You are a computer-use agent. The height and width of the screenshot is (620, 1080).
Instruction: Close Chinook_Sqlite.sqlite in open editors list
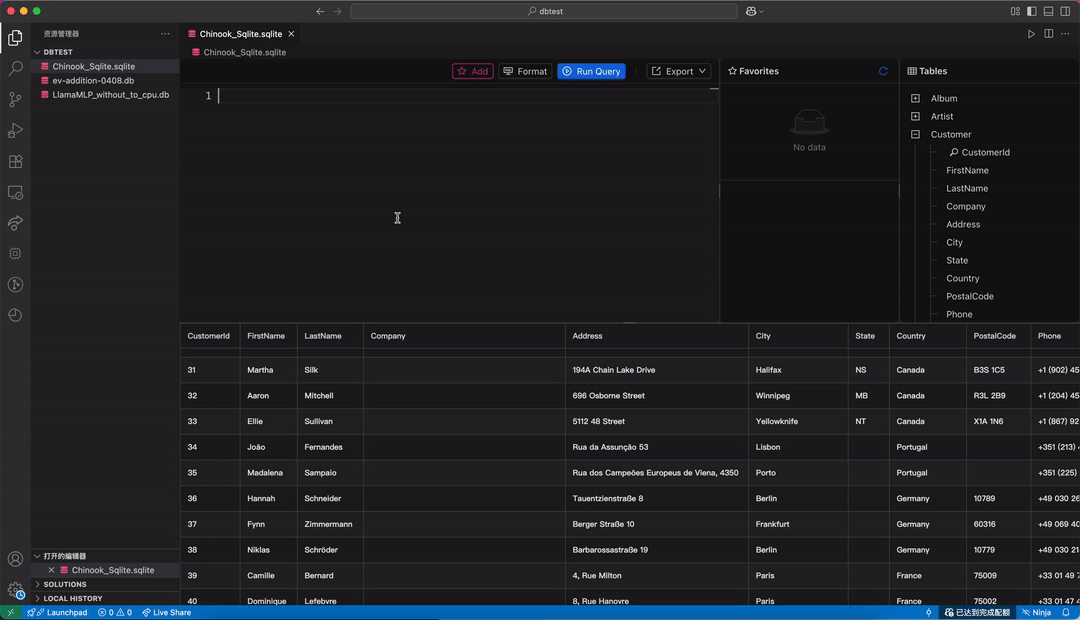coord(51,570)
